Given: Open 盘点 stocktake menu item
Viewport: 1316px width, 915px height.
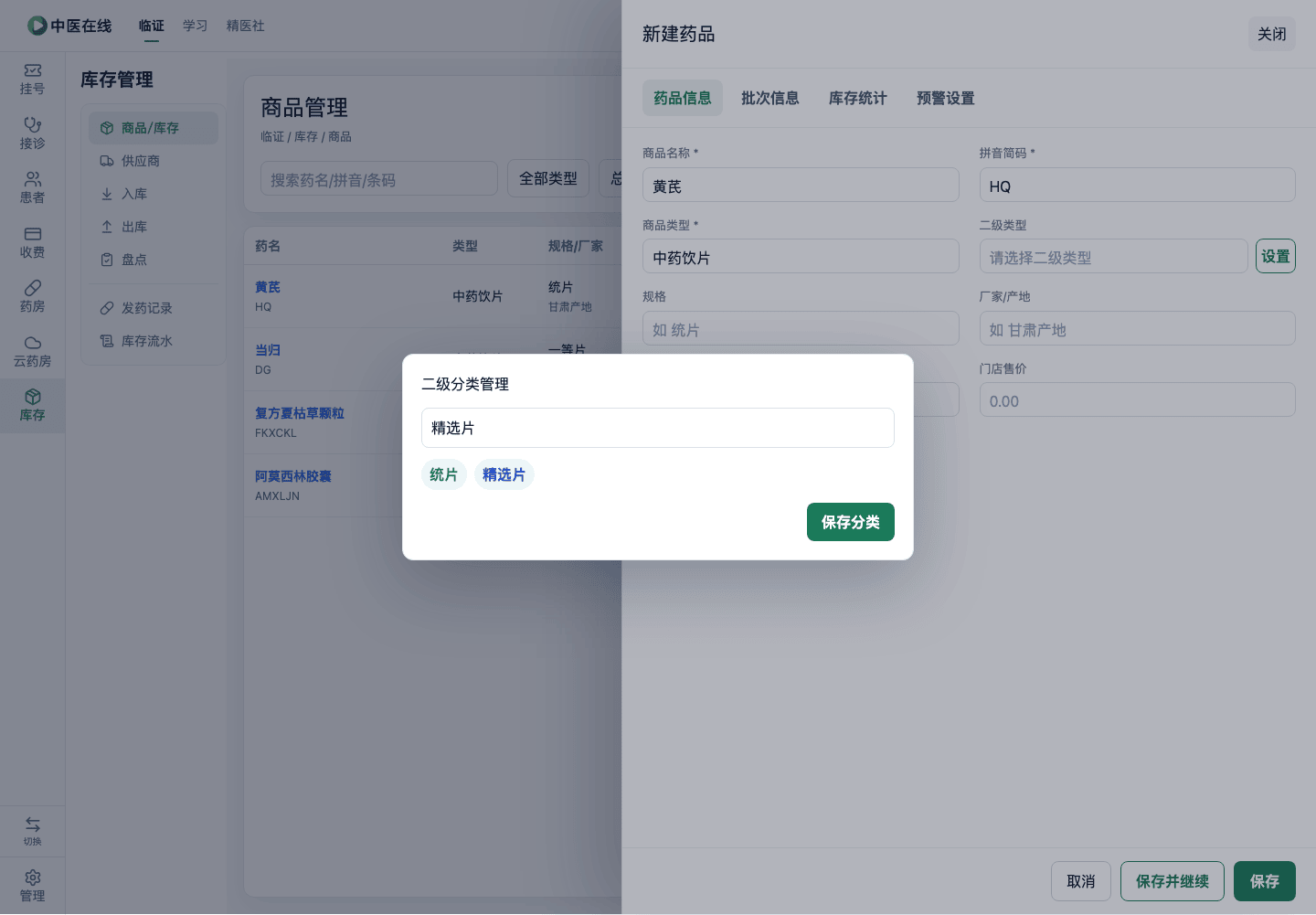Looking at the screenshot, I should 154,260.
